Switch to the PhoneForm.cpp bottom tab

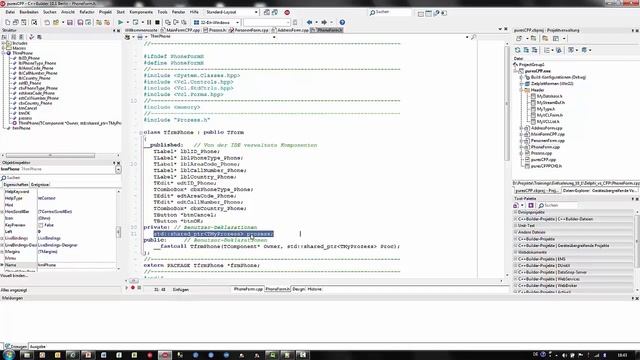click(x=248, y=289)
